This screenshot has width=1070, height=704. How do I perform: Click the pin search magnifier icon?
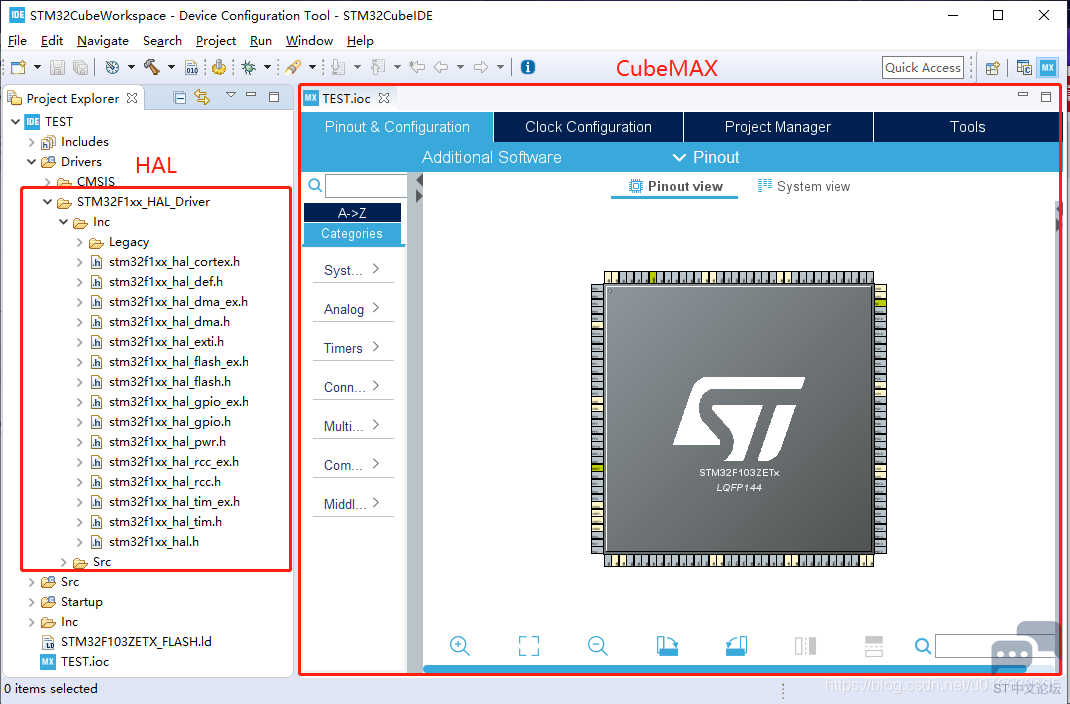(923, 645)
